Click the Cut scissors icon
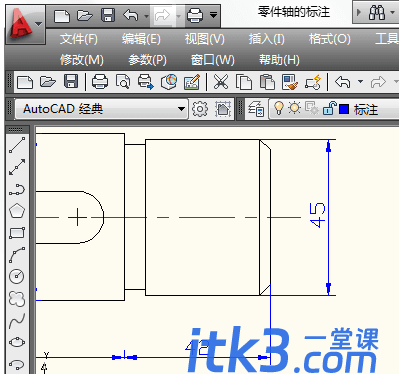The image size is (399, 374). pyautogui.click(x=221, y=82)
